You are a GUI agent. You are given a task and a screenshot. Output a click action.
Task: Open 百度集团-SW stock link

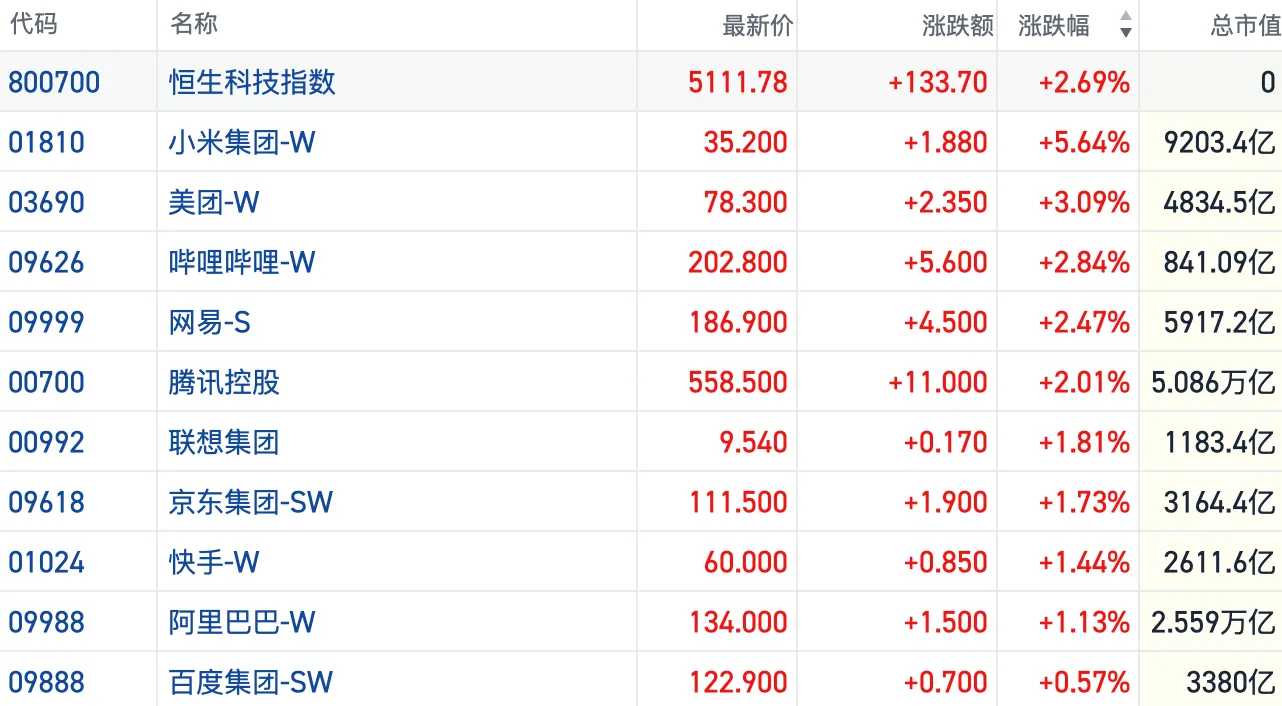point(251,682)
